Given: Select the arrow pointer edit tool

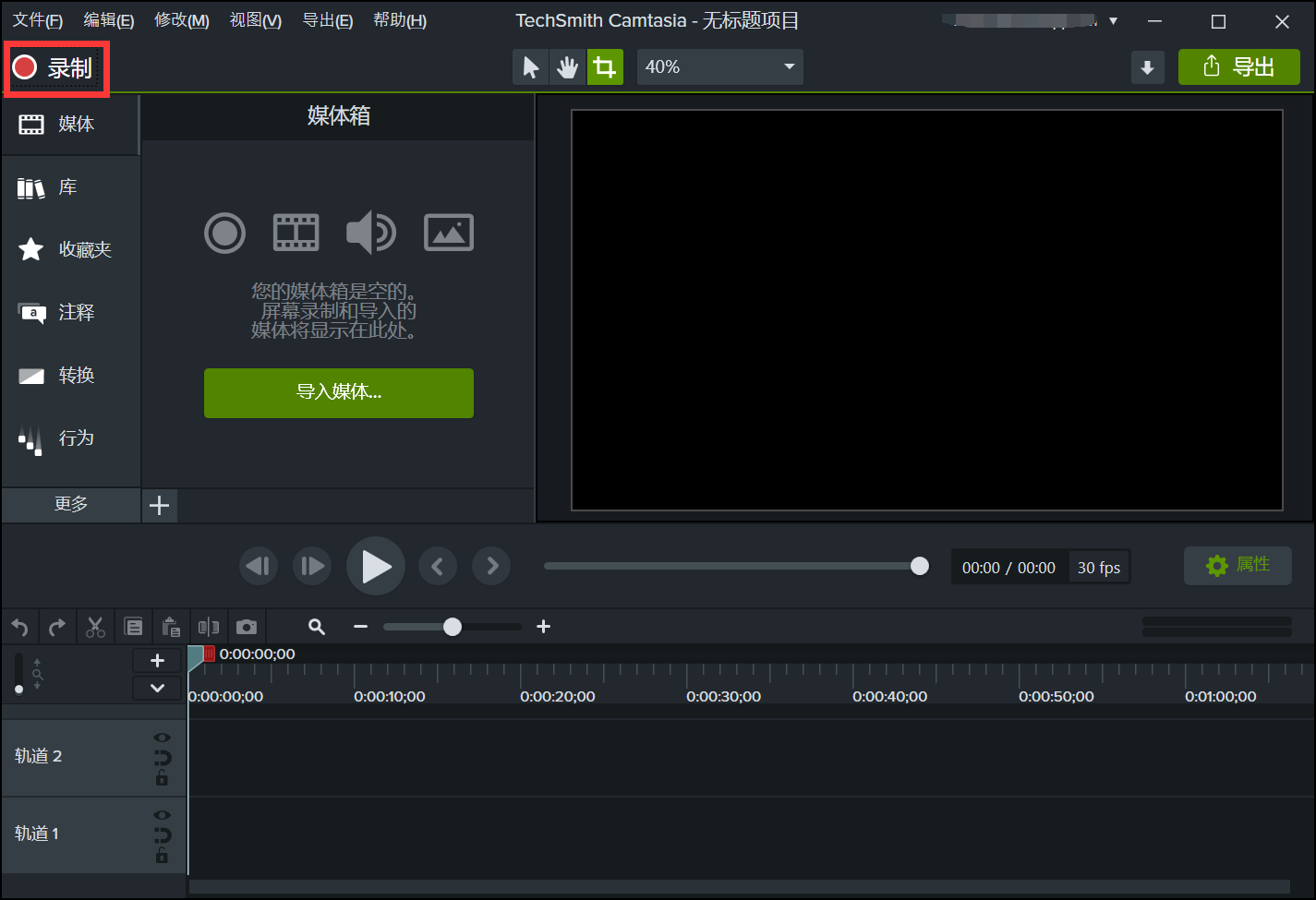Looking at the screenshot, I should (x=531, y=67).
